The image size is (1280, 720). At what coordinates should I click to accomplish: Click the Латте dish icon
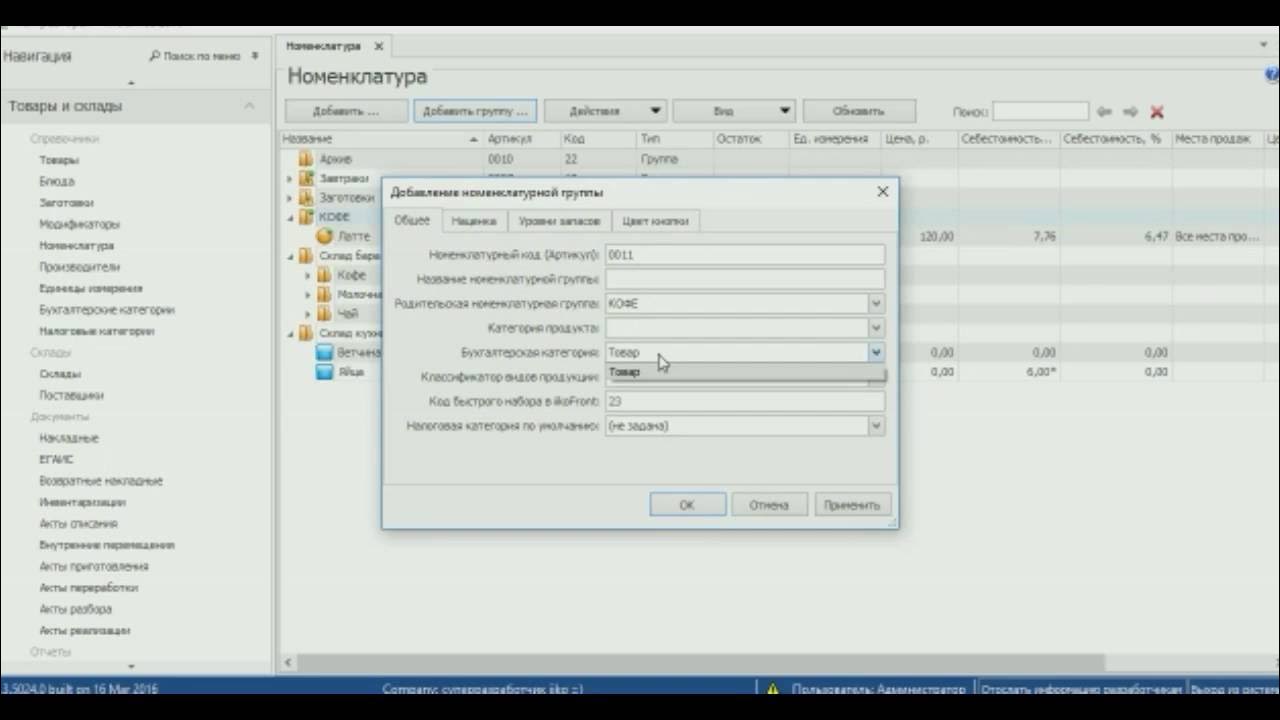click(324, 236)
